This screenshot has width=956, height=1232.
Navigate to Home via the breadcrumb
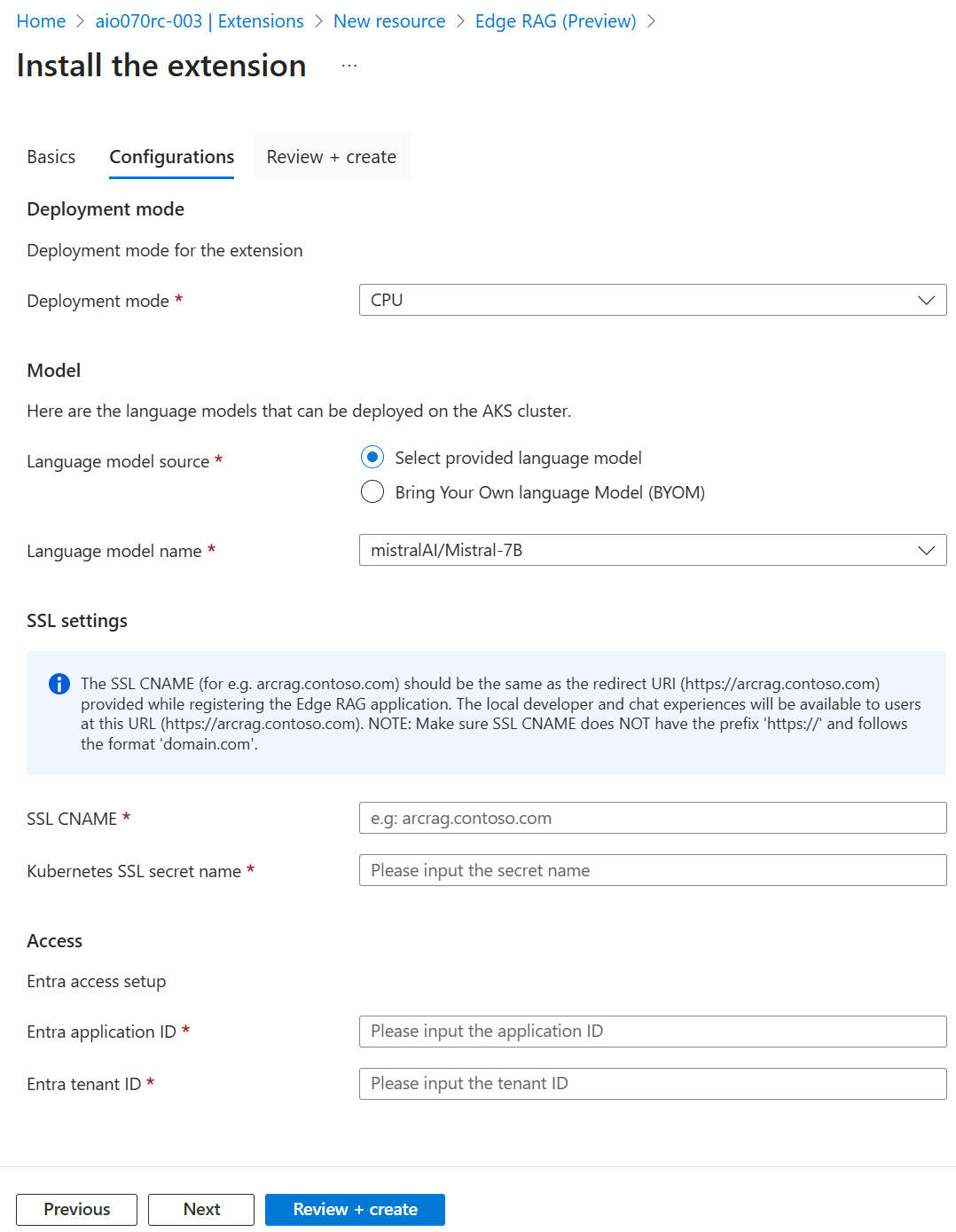(x=41, y=20)
